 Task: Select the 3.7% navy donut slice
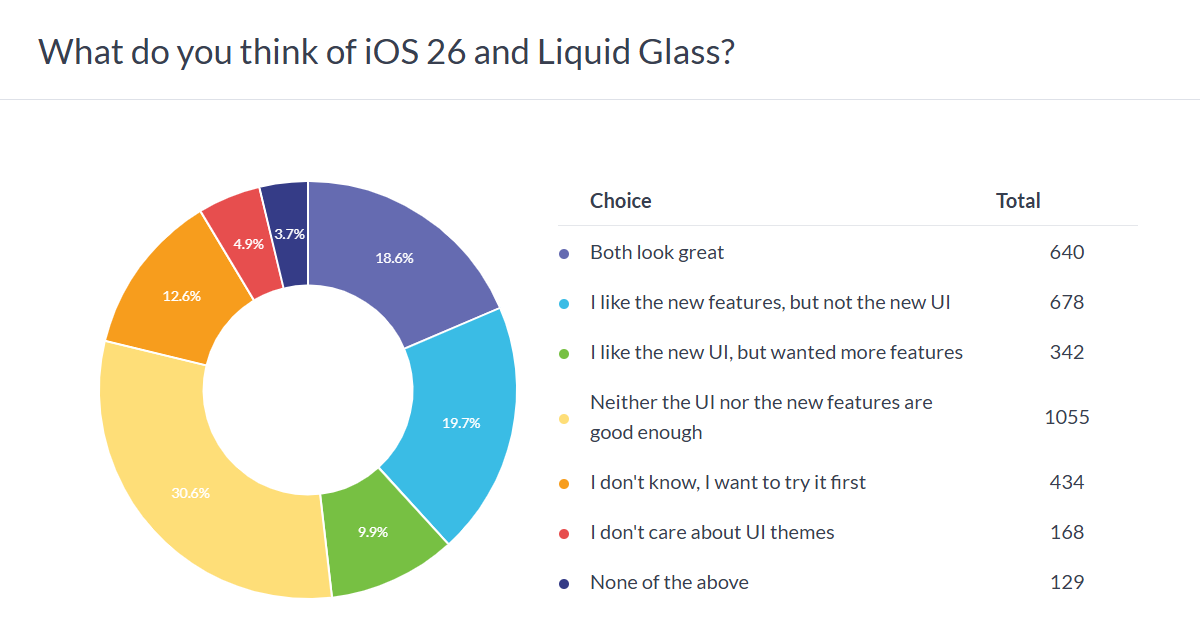[x=288, y=232]
